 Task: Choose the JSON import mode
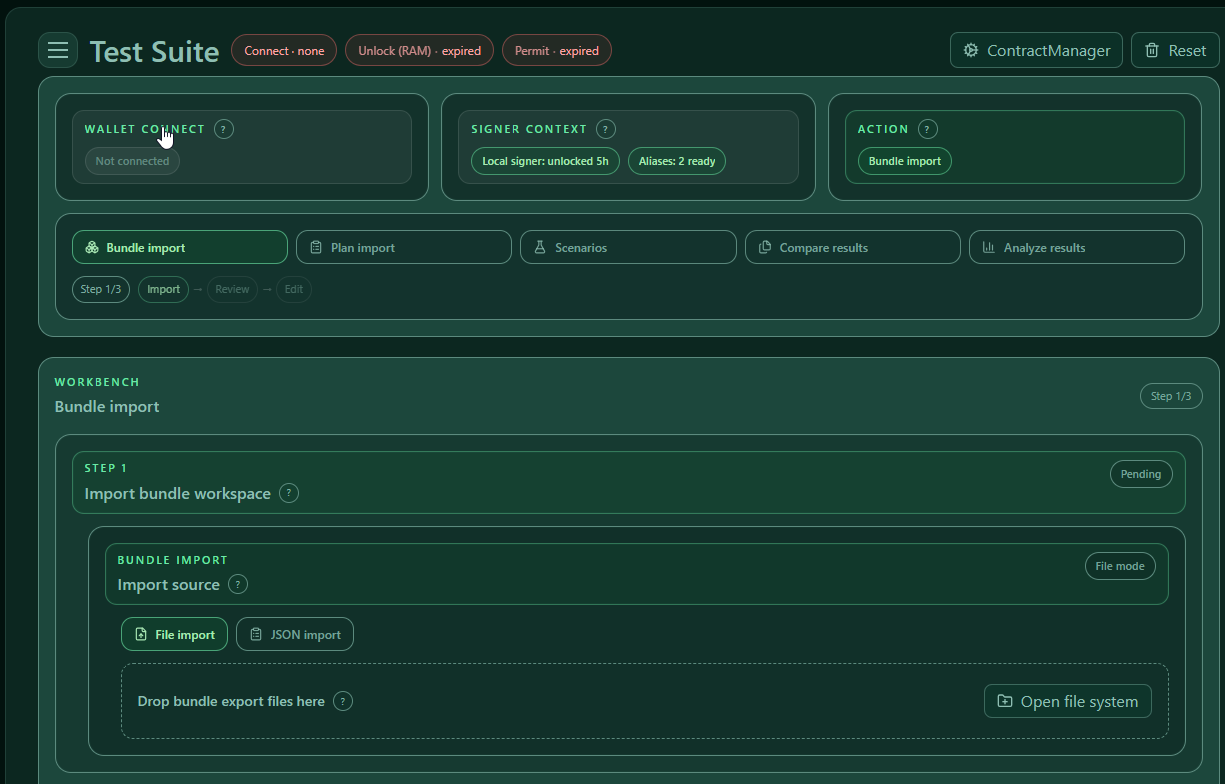295,634
